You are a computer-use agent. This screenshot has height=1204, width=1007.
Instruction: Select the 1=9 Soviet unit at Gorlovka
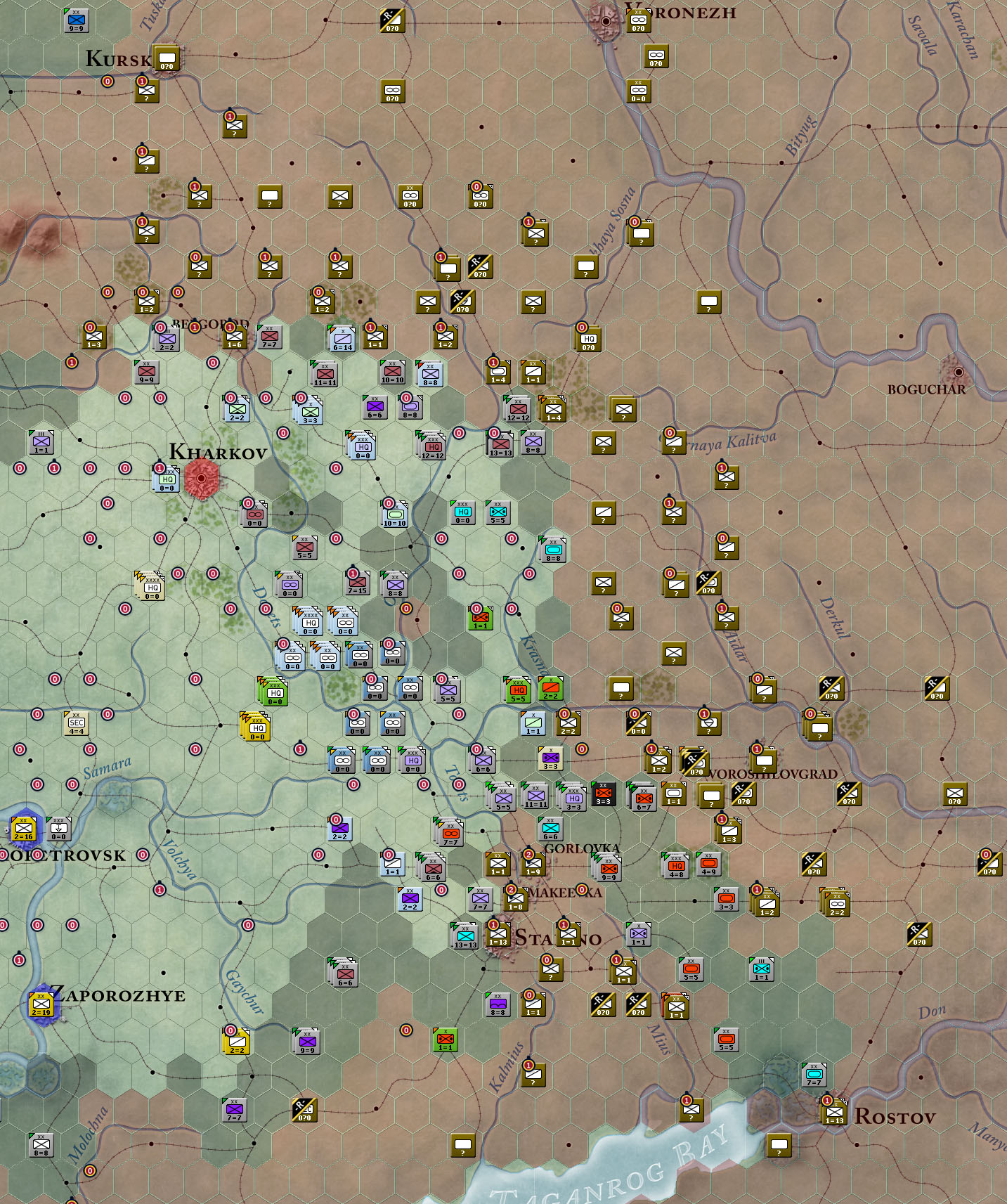click(x=533, y=865)
